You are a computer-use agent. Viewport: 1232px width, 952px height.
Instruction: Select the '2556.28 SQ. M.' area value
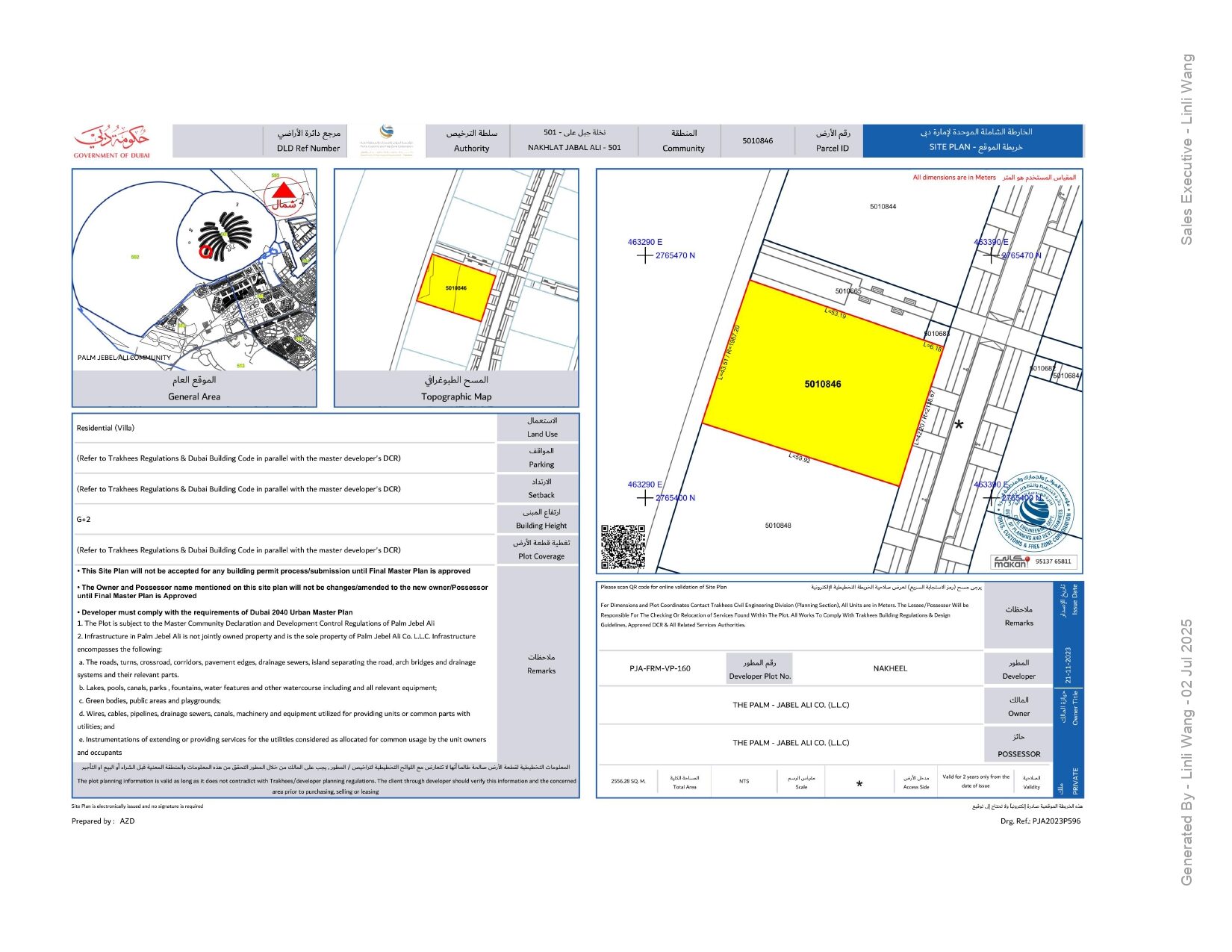[x=628, y=782]
